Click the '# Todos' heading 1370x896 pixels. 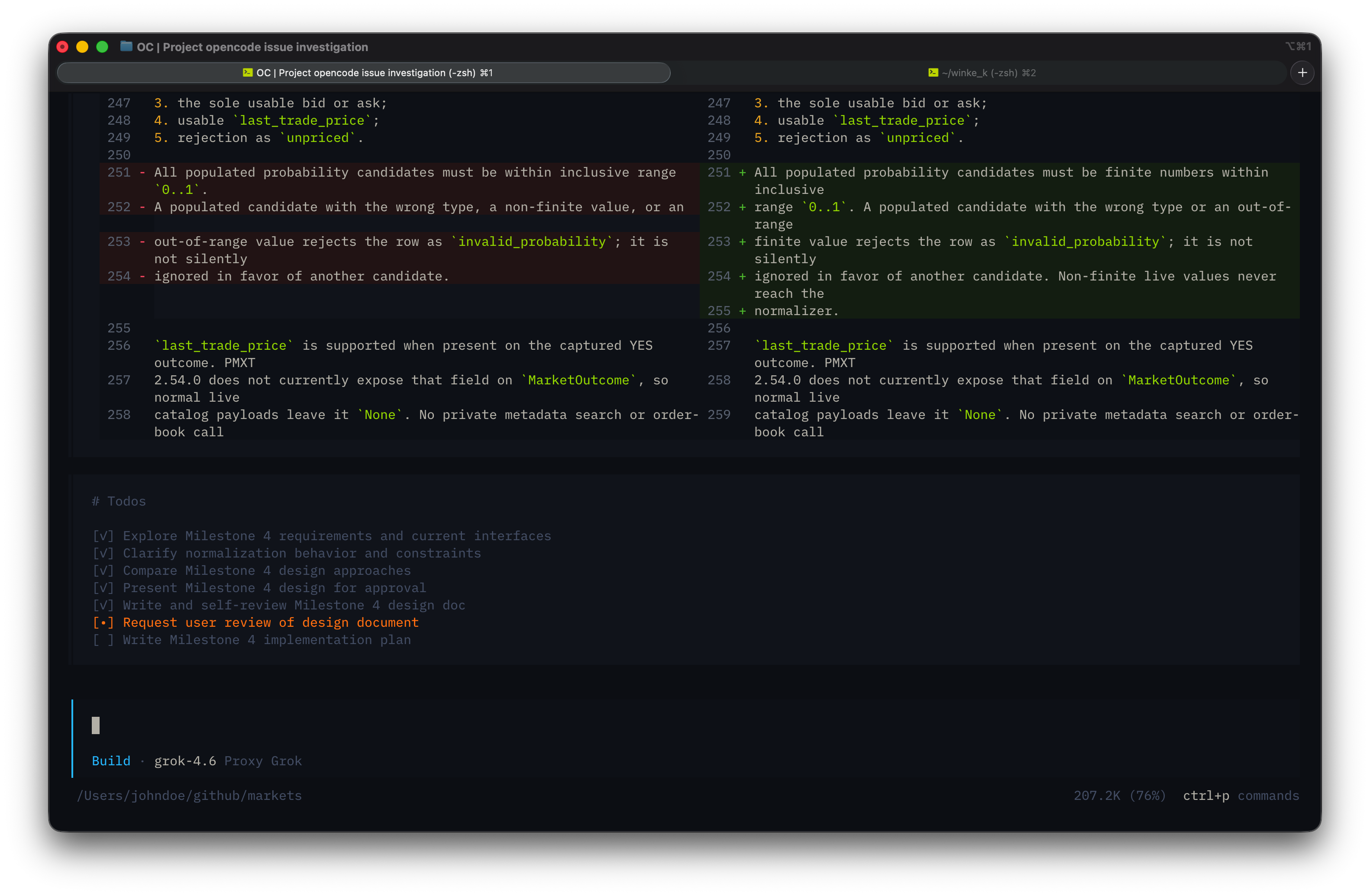click(119, 501)
